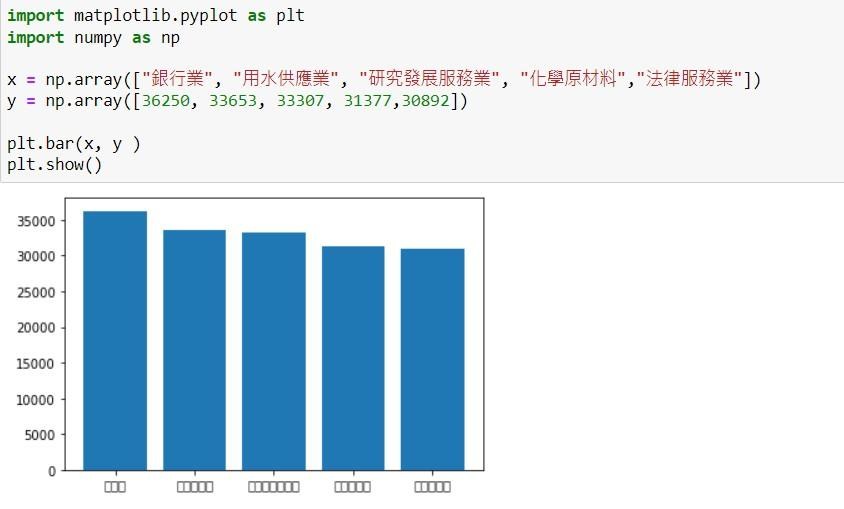844x509 pixels.
Task: Click the value 30892 in y array
Action: pyautogui.click(x=426, y=101)
